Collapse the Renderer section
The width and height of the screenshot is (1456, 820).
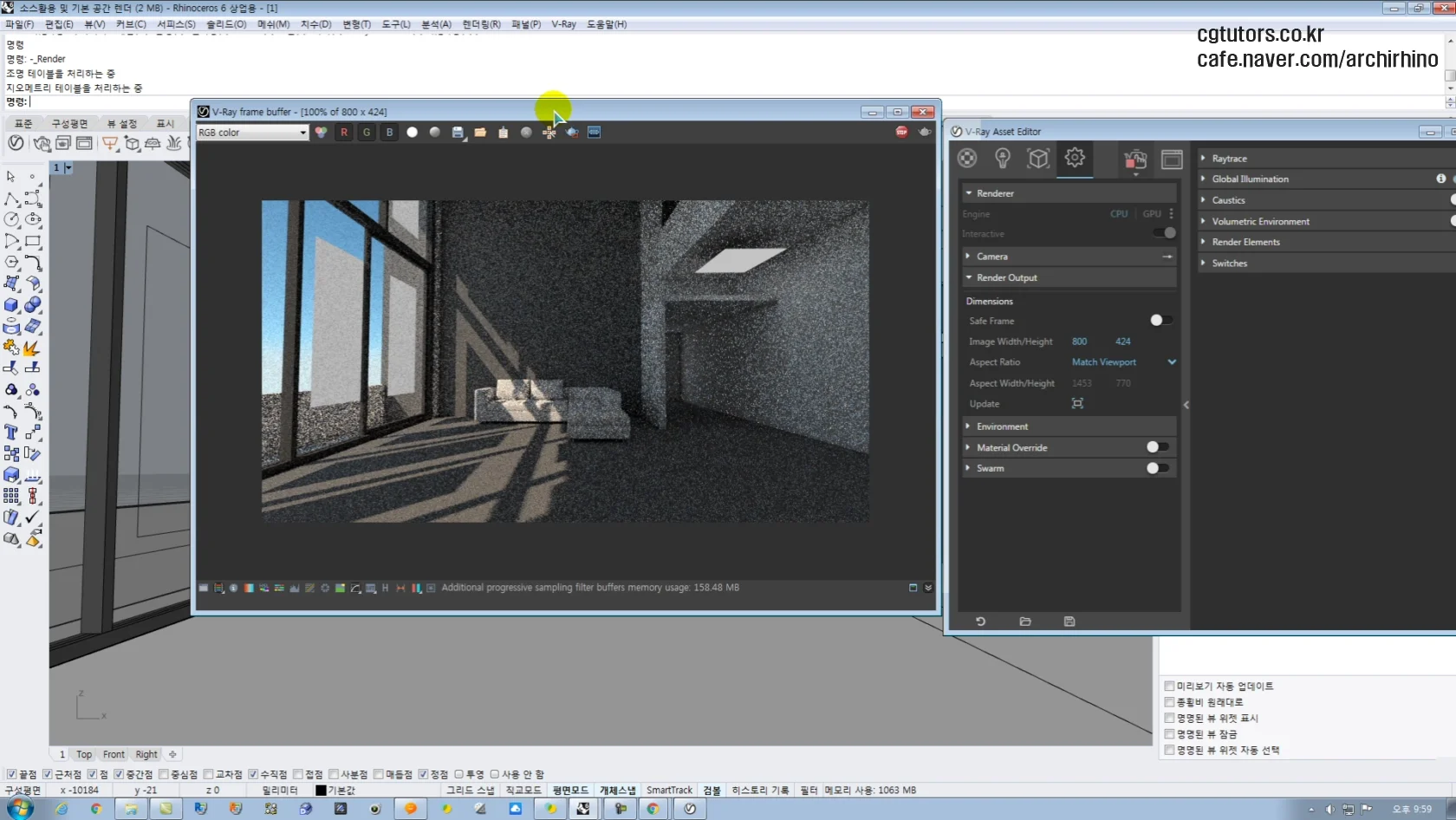pyautogui.click(x=1068, y=193)
